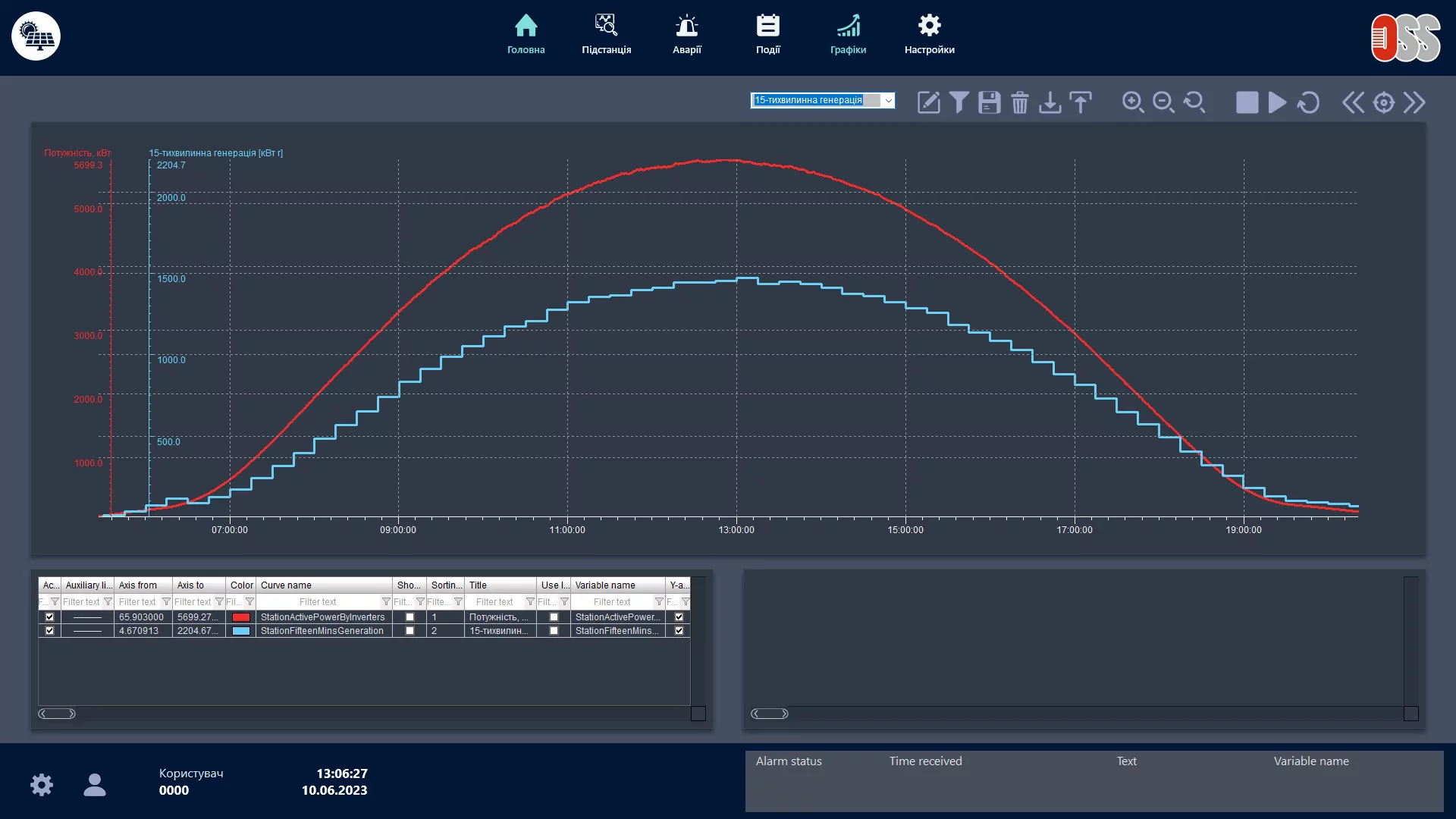Click the curve table horizontal scrollbar thumb
This screenshot has width=1456, height=819.
57,714
